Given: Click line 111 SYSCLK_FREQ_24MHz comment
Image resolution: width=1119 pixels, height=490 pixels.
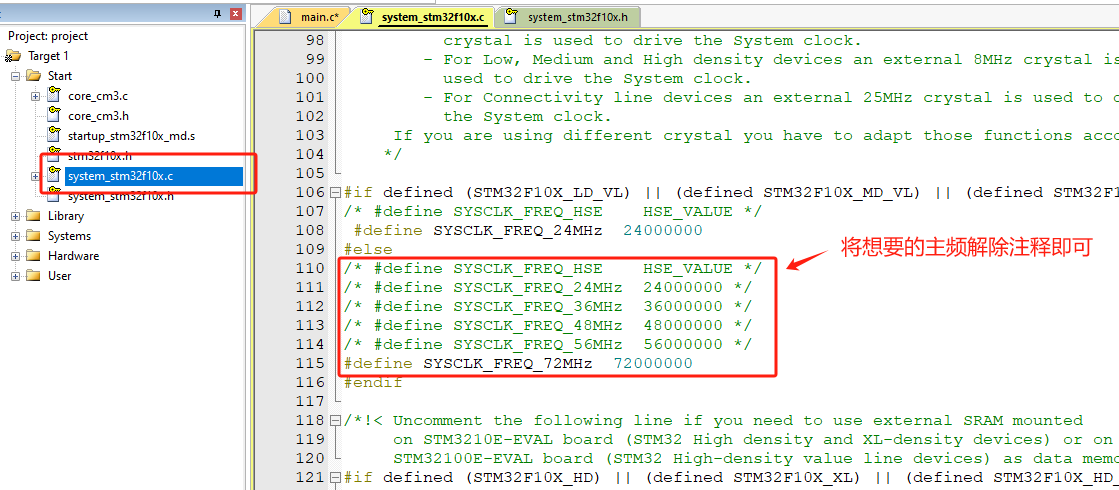Looking at the screenshot, I should pyautogui.click(x=548, y=287).
